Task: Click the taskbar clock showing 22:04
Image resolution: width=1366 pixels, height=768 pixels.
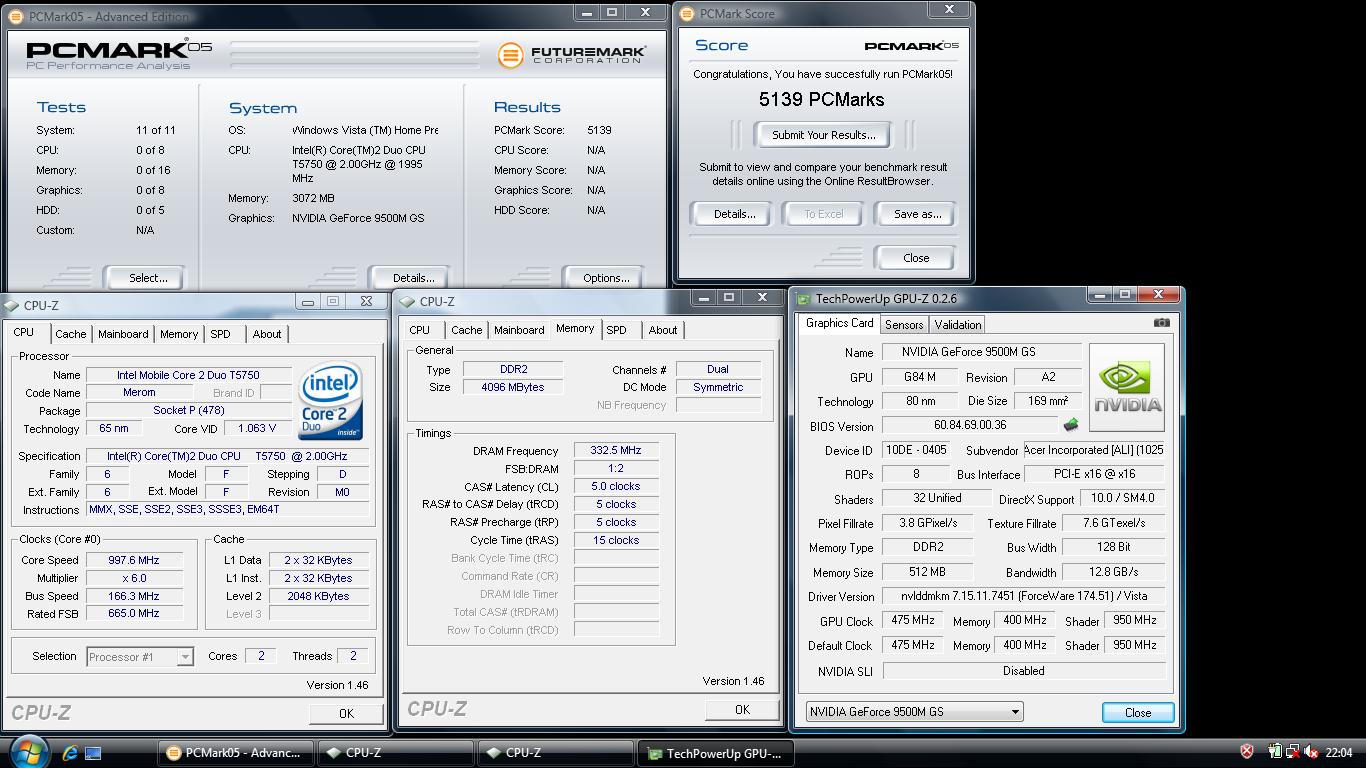Action: click(x=1339, y=753)
